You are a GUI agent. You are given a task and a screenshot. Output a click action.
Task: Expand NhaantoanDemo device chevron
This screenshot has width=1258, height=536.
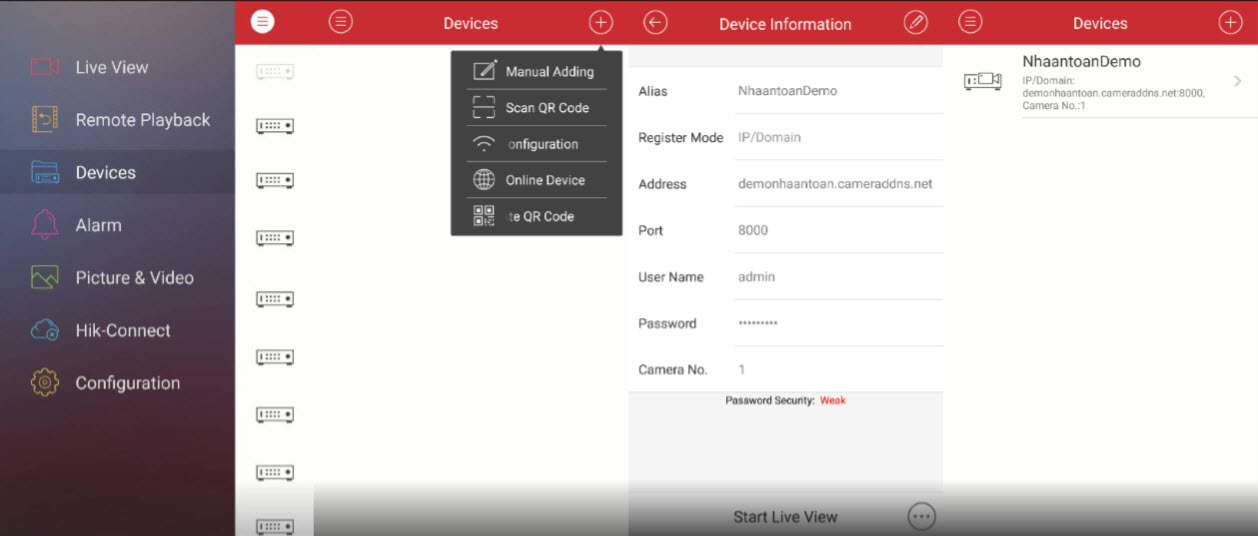point(1237,81)
